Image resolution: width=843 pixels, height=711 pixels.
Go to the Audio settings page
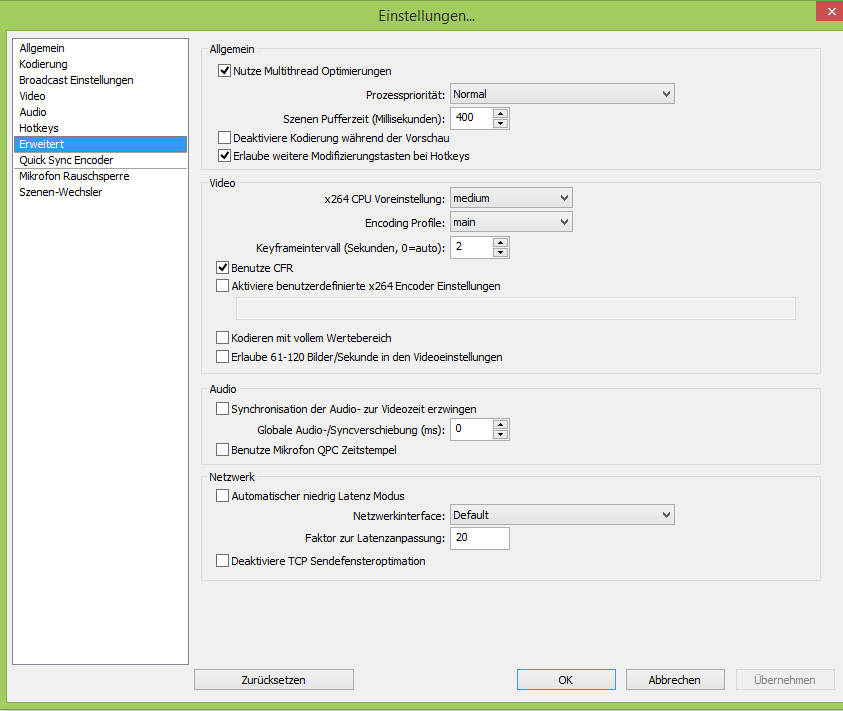click(x=100, y=112)
